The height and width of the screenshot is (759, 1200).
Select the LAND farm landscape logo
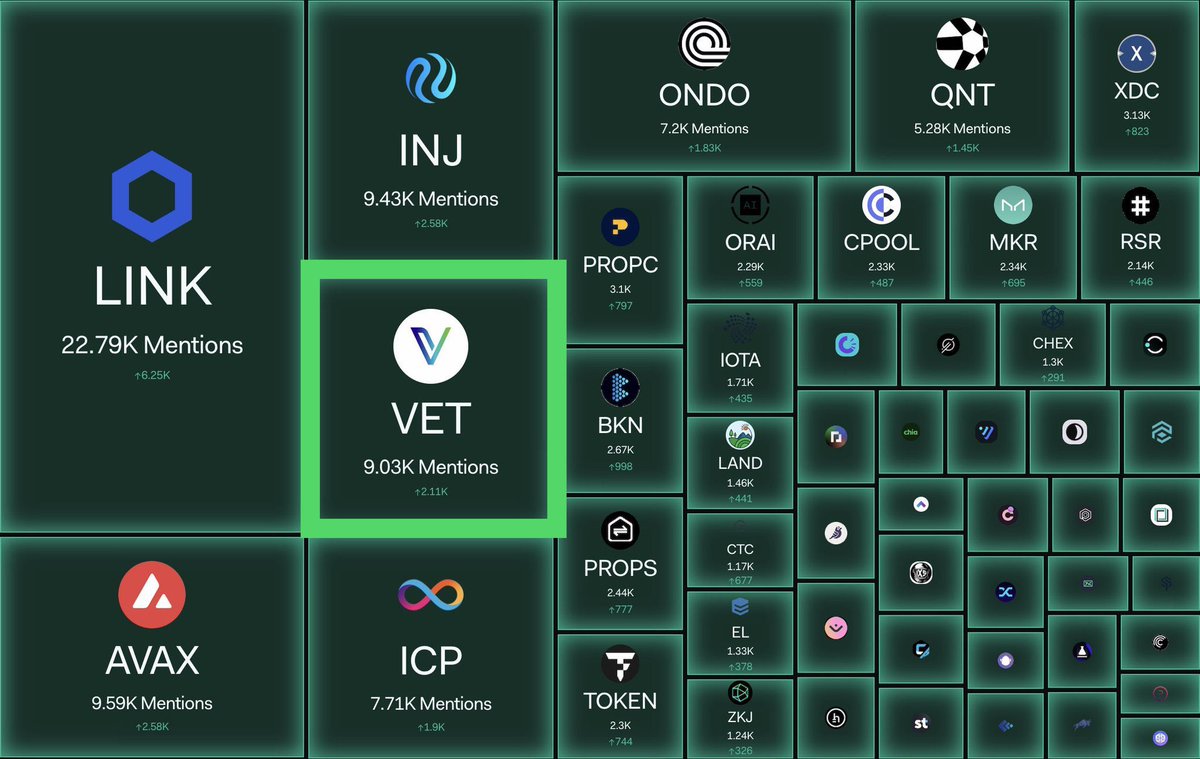[x=740, y=435]
